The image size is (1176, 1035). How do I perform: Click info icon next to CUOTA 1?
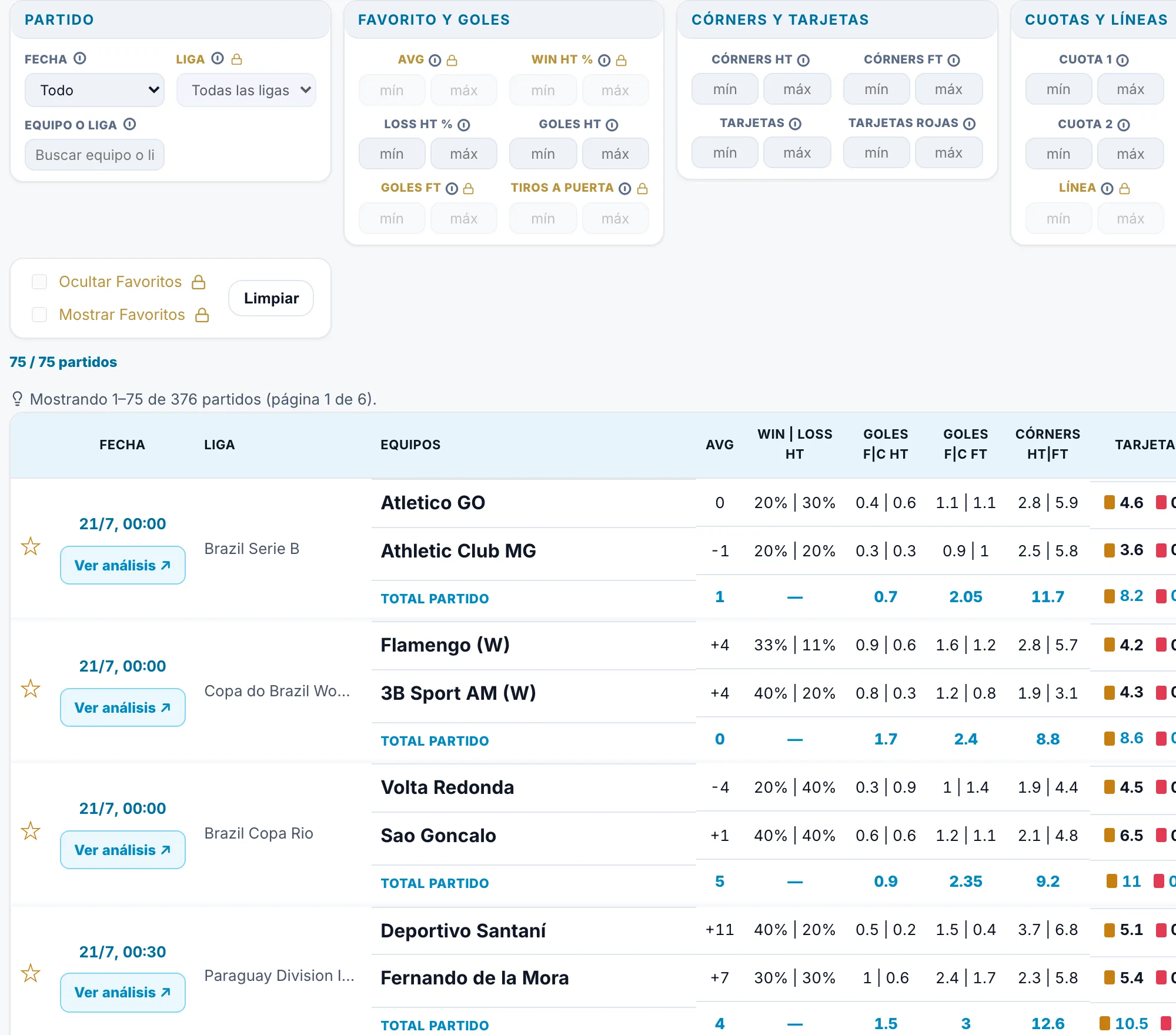1122,60
